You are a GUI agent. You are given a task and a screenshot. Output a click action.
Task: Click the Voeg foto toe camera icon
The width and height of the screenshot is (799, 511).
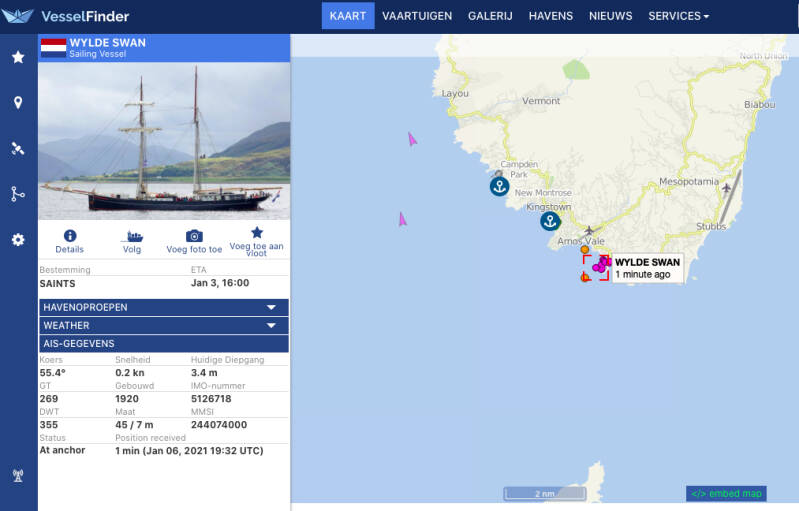(x=195, y=236)
